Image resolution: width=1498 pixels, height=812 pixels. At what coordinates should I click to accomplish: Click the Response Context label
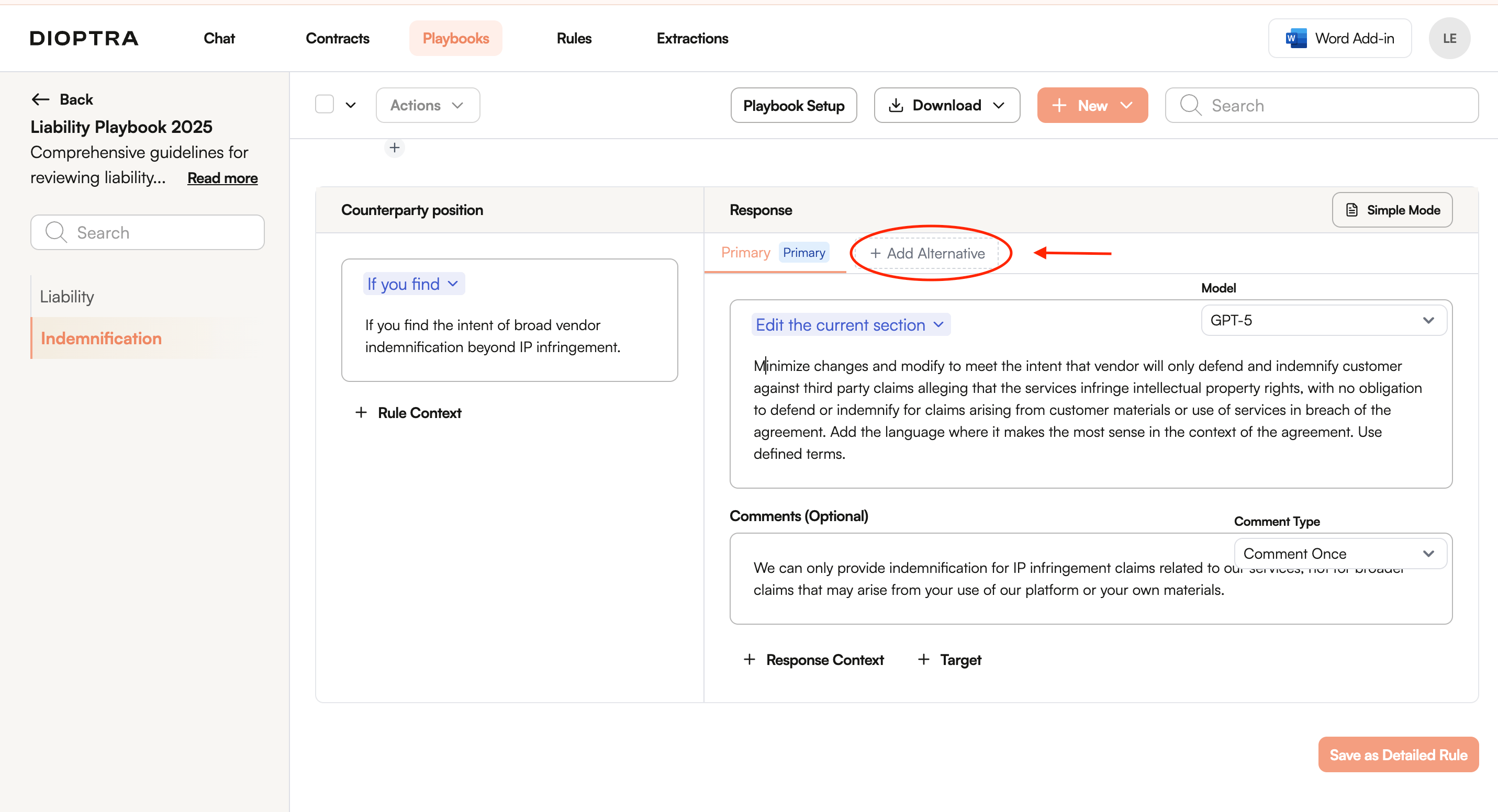pos(824,660)
